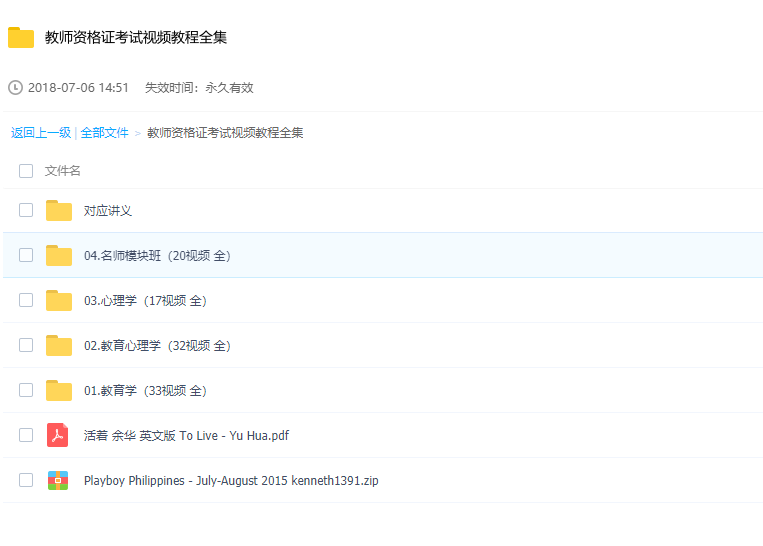This screenshot has width=763, height=546.
Task: Check the box for 对应讲义
Action: click(26, 210)
